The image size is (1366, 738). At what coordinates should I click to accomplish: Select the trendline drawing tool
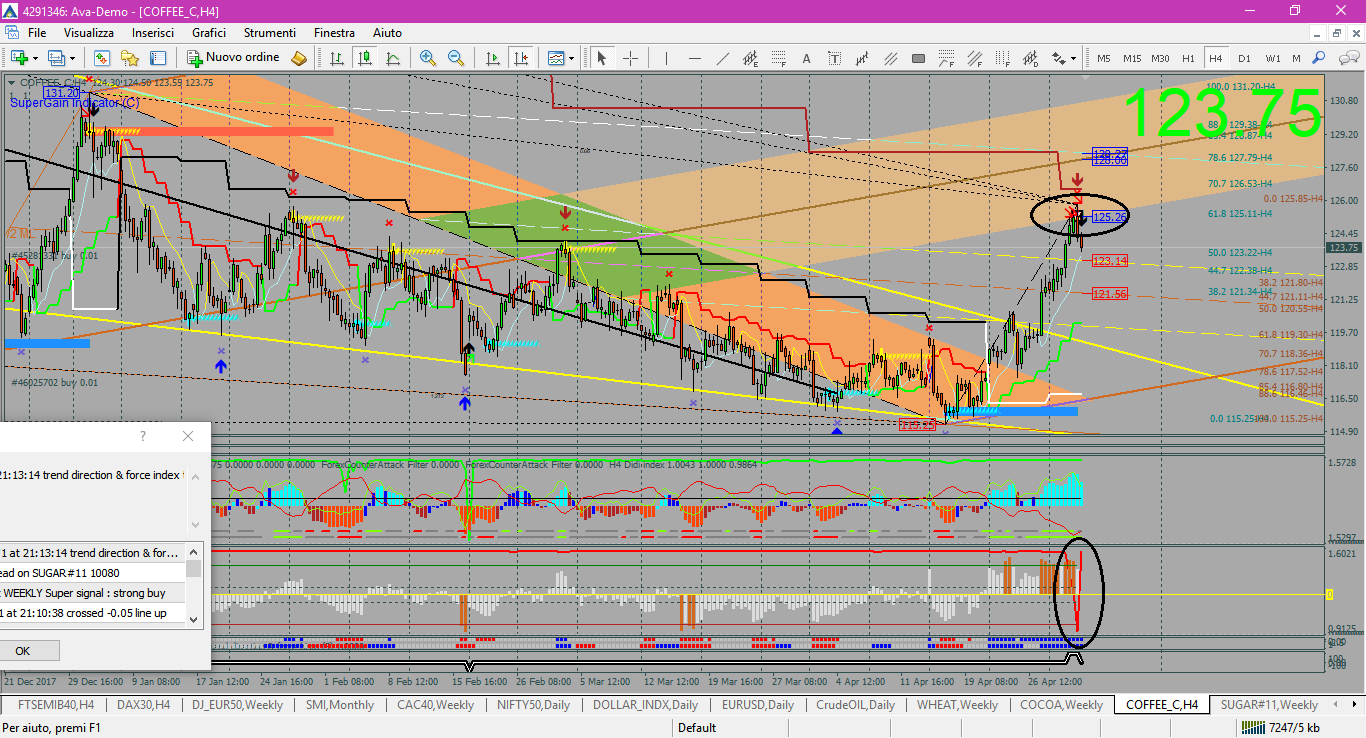tap(722, 58)
